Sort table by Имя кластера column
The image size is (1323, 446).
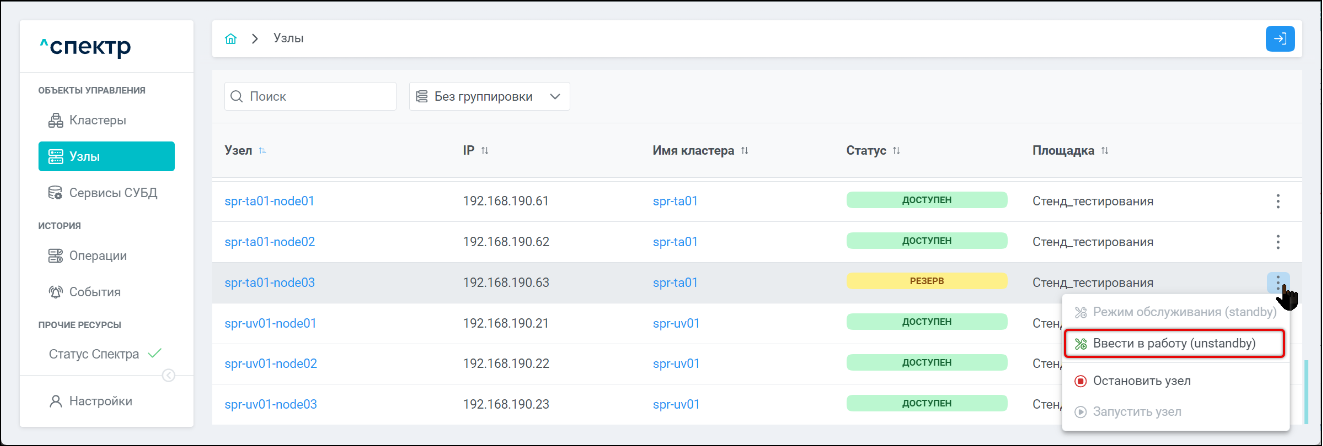tap(744, 151)
